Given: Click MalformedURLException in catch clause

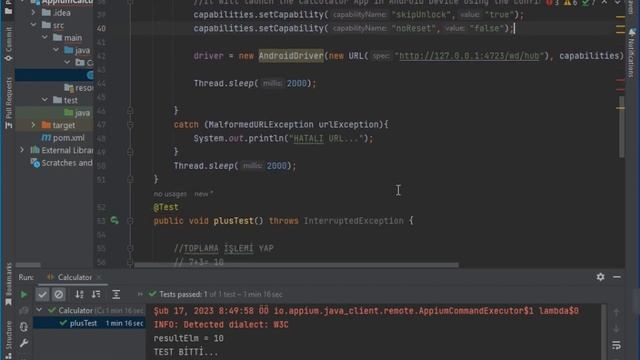Looking at the screenshot, I should 261,124.
